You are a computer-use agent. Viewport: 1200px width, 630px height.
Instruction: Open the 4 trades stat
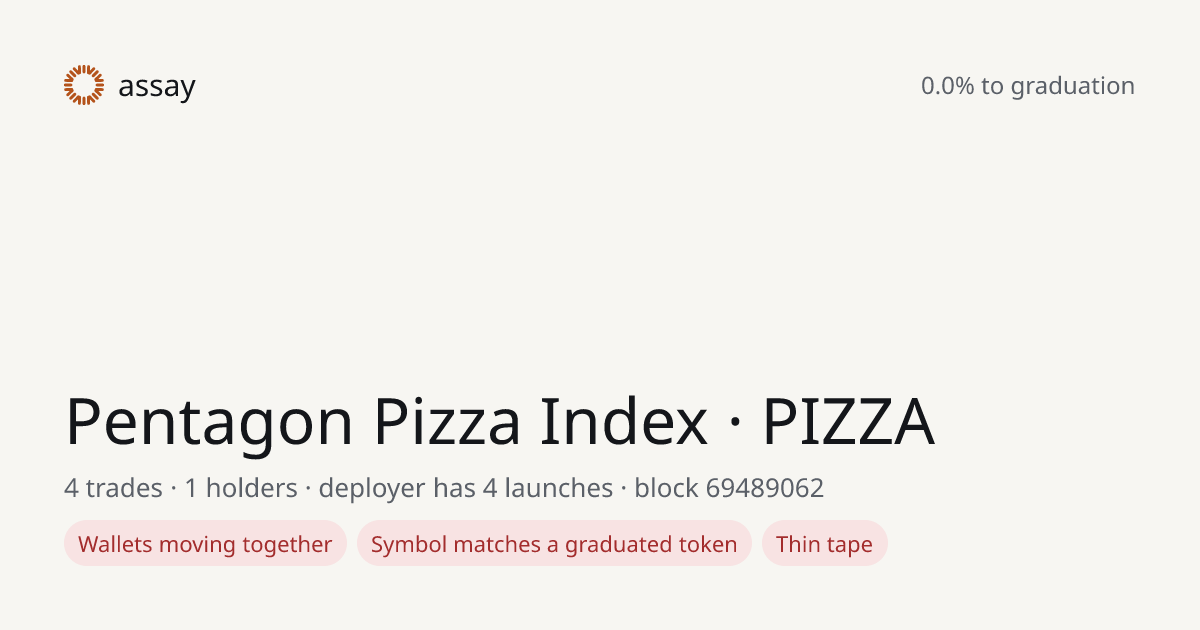[x=113, y=488]
